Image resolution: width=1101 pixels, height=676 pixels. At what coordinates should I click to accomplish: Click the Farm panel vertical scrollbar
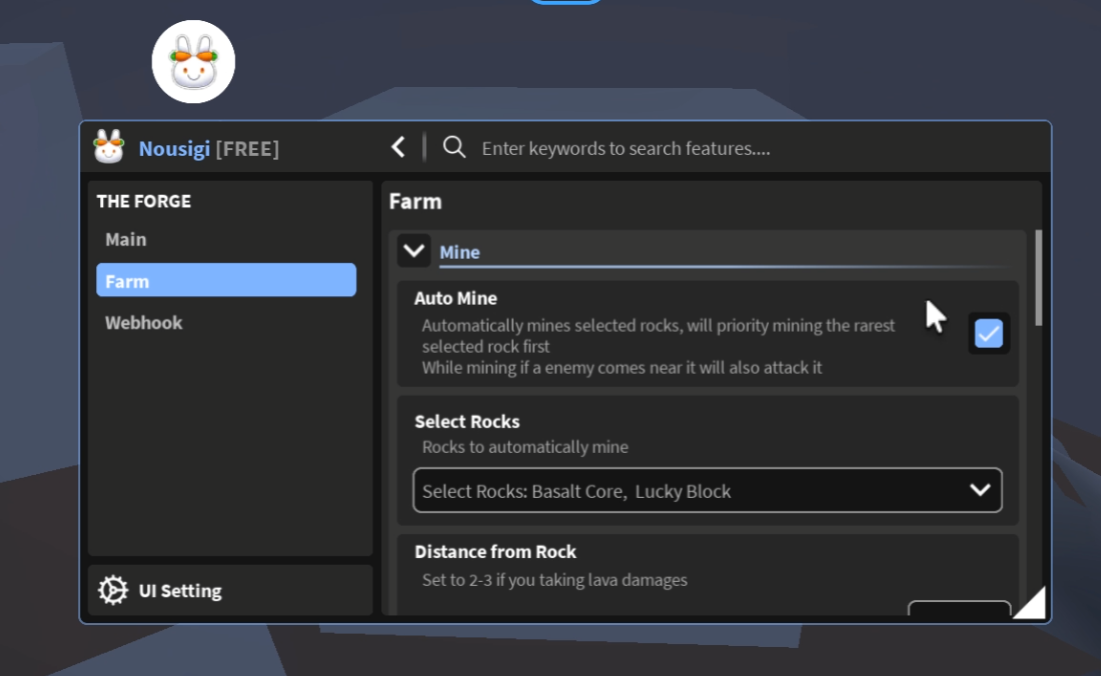coord(1039,278)
